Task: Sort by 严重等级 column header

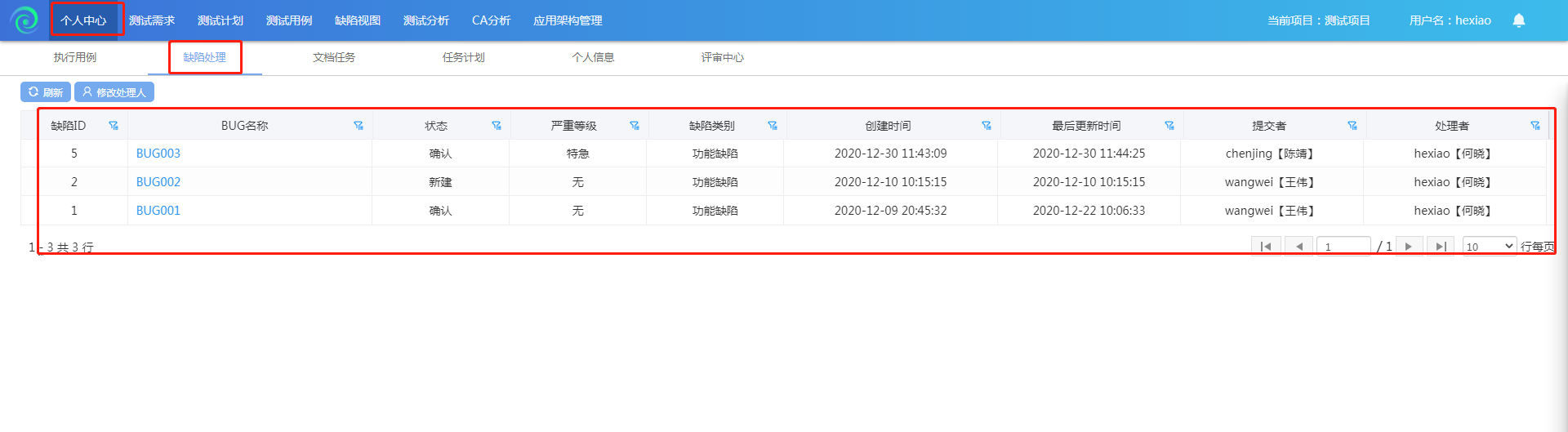Action: tap(574, 126)
